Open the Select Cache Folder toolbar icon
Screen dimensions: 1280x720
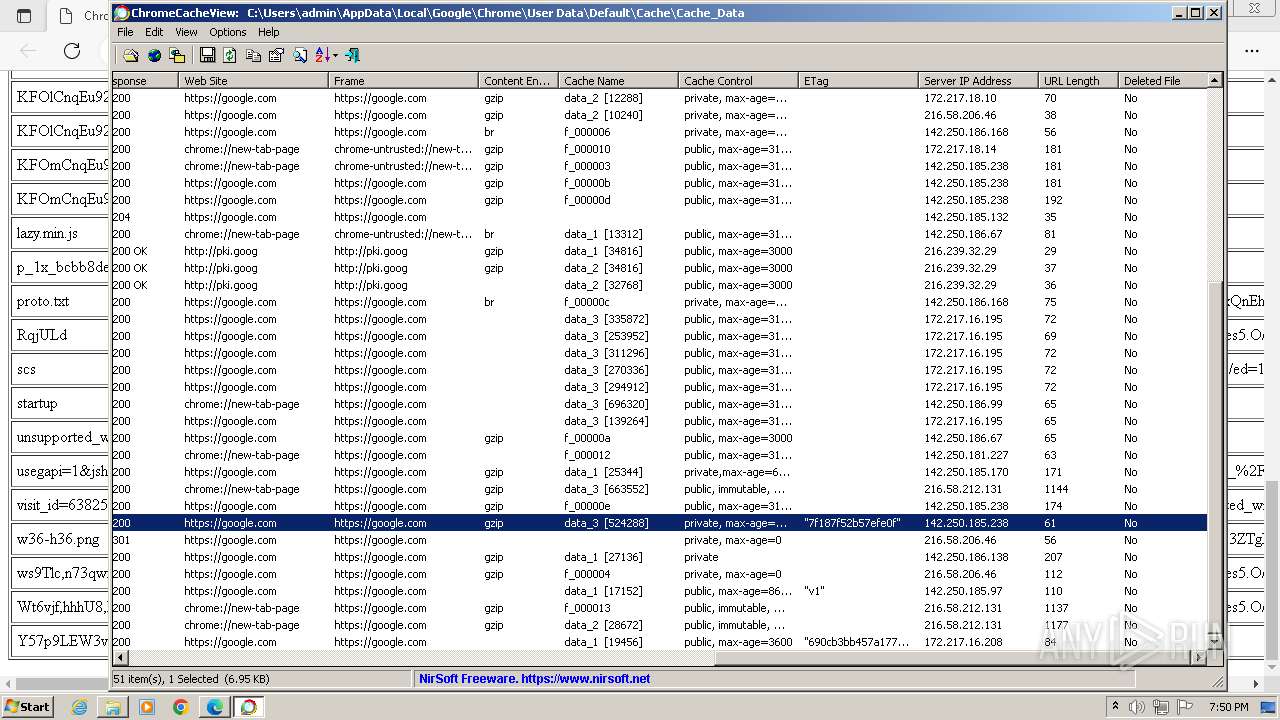(131, 55)
